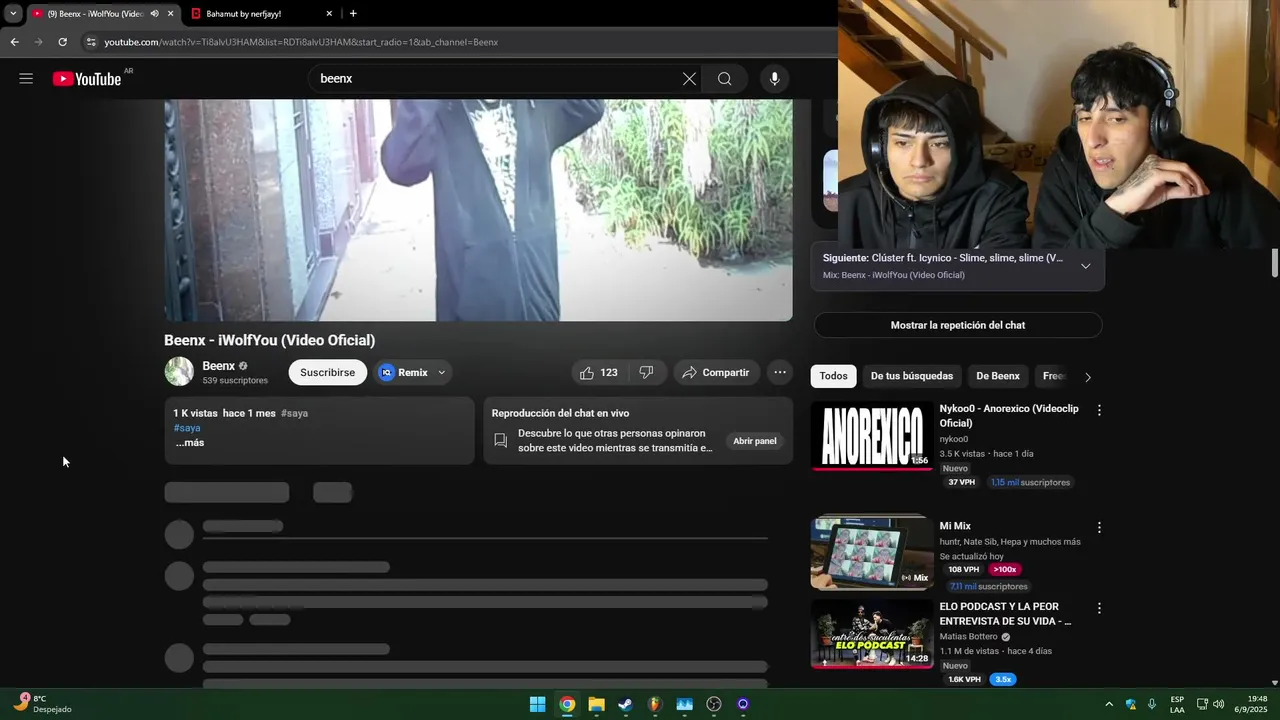Click the weather widget showing 8°C
The height and width of the screenshot is (720, 1280).
(43, 703)
